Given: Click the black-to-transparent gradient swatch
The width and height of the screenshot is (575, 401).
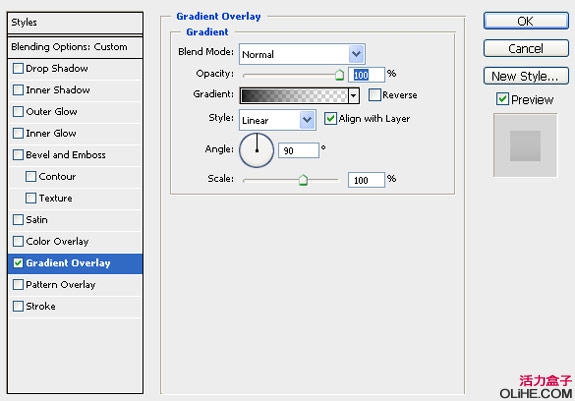Looking at the screenshot, I should pos(294,96).
